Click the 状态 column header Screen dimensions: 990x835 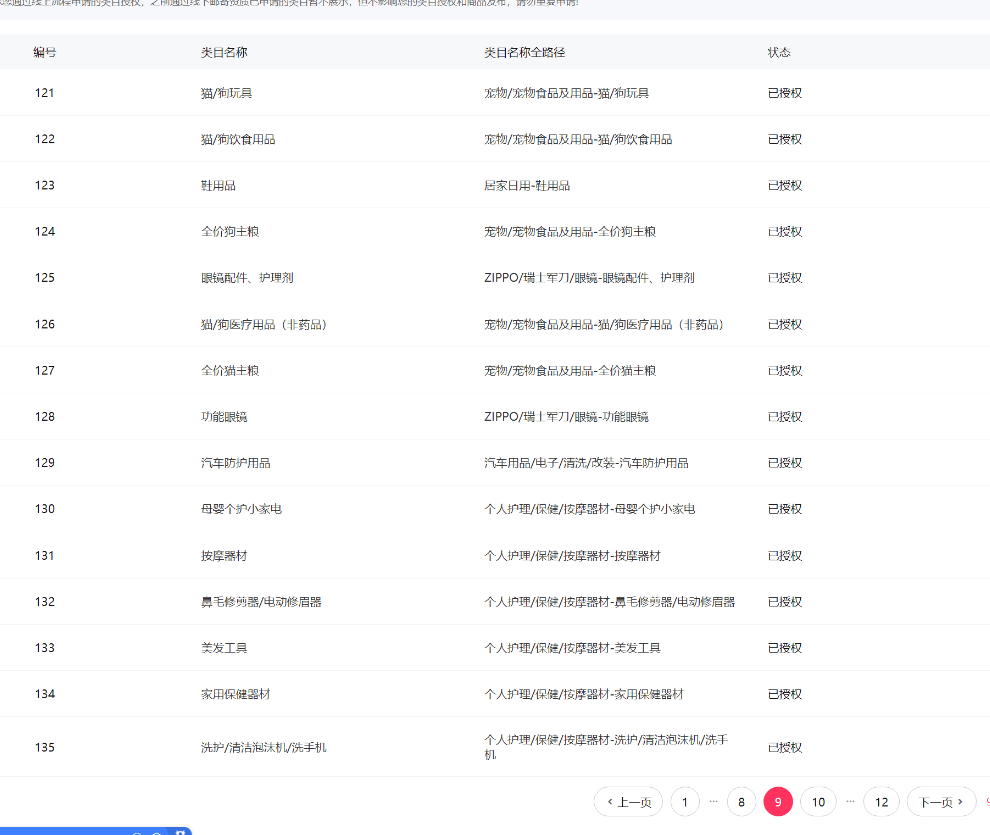click(779, 52)
